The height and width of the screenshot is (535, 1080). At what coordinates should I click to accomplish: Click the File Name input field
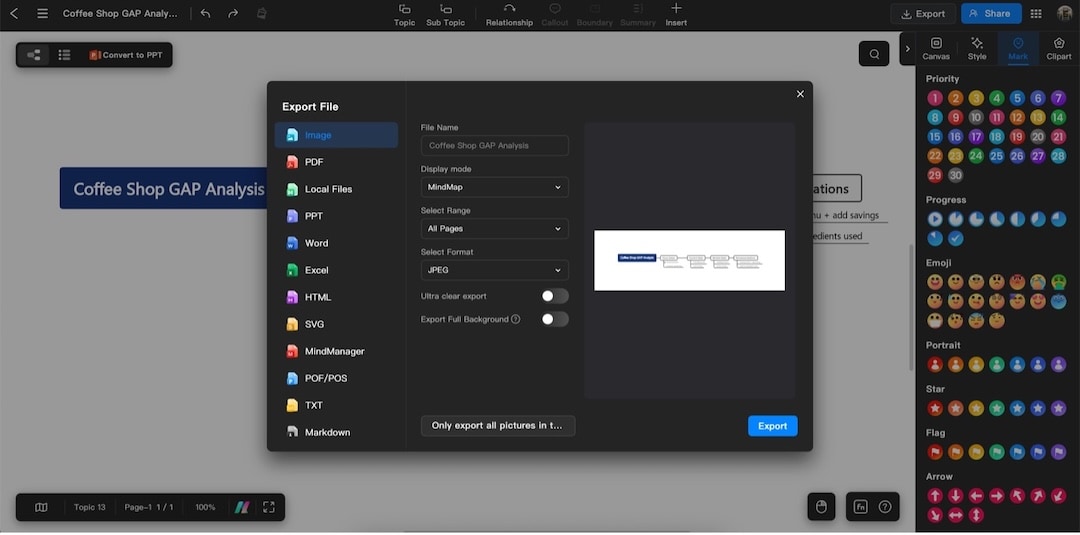(495, 145)
